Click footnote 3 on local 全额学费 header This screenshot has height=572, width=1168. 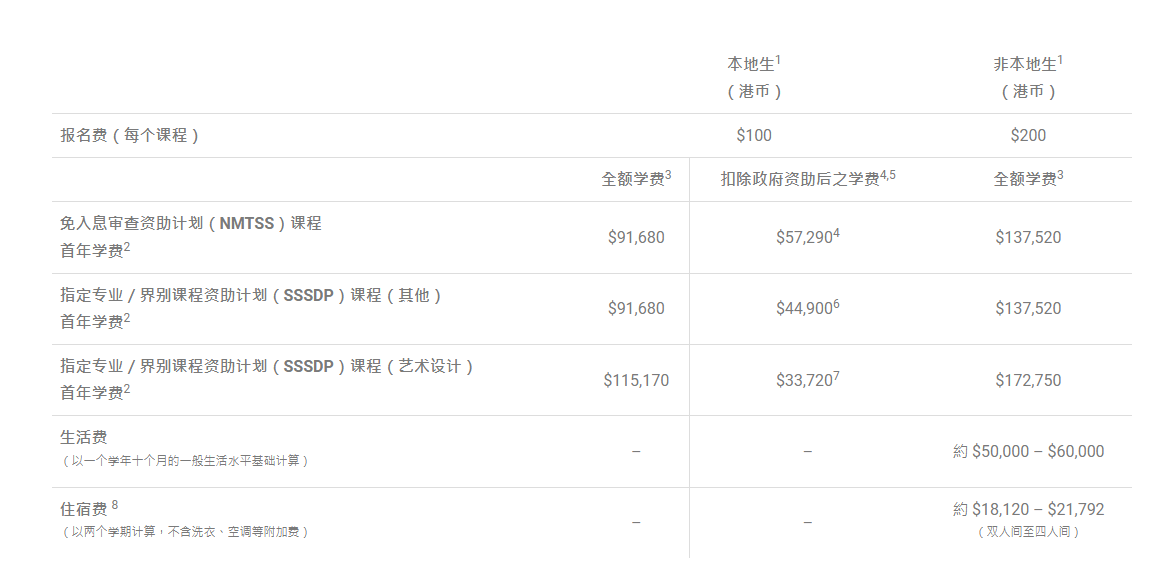pos(668,175)
